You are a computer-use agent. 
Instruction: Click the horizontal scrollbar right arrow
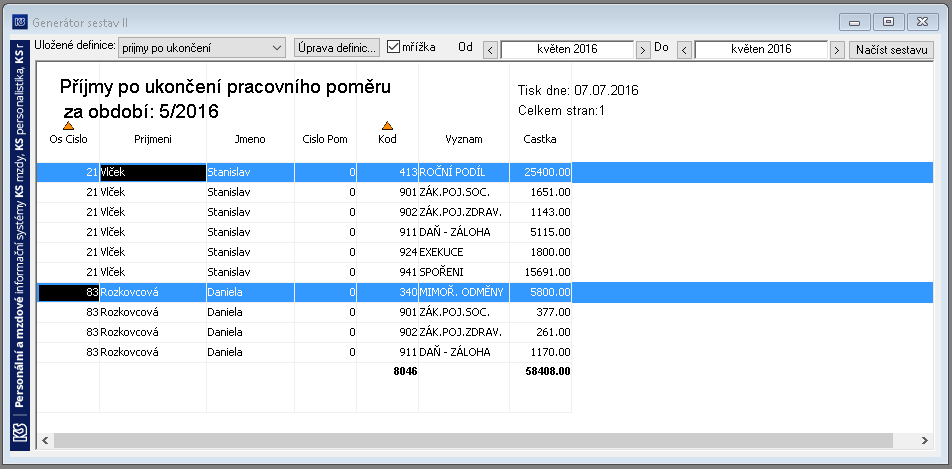coord(924,440)
